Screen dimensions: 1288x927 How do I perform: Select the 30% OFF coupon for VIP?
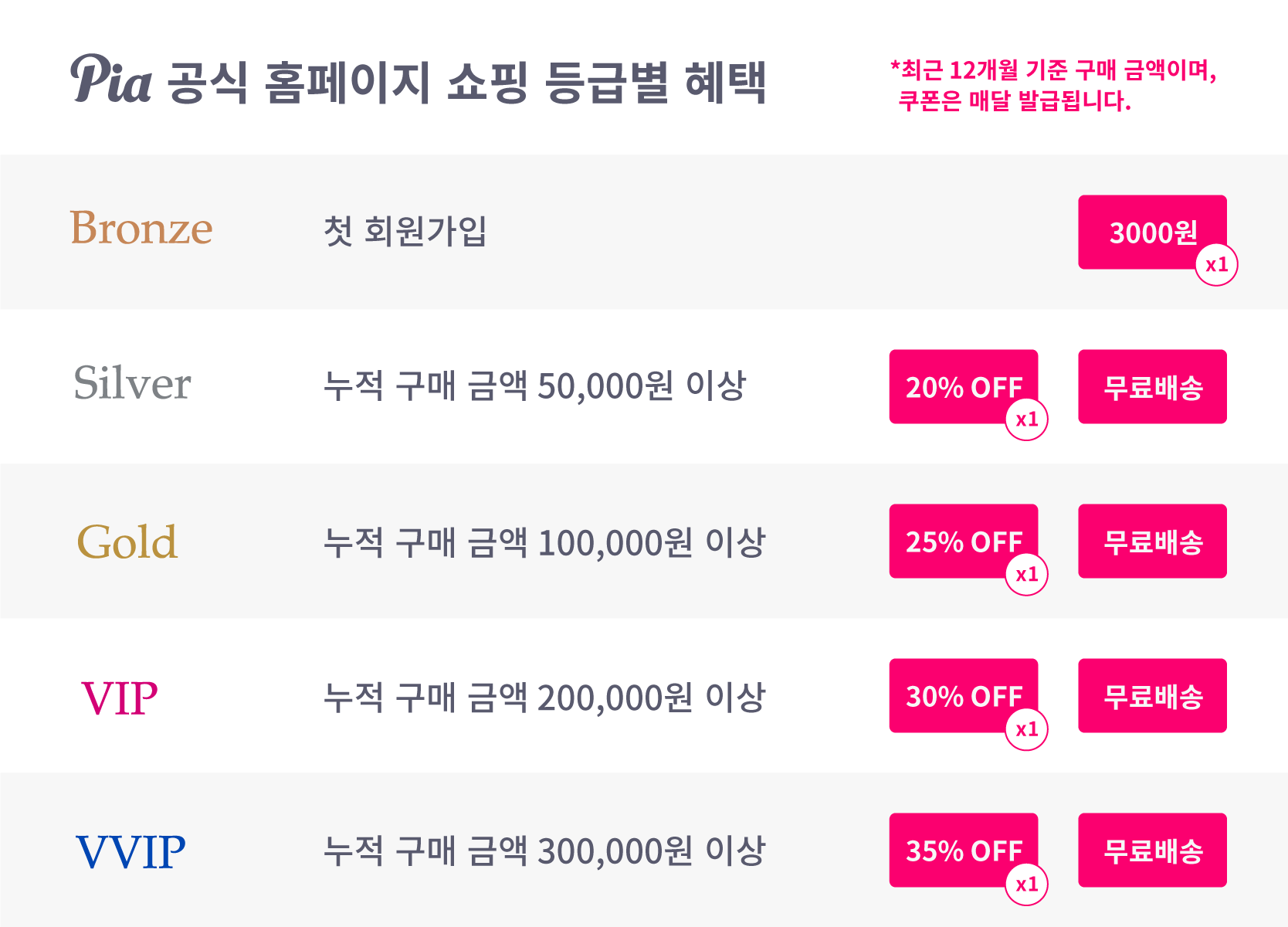pos(964,695)
